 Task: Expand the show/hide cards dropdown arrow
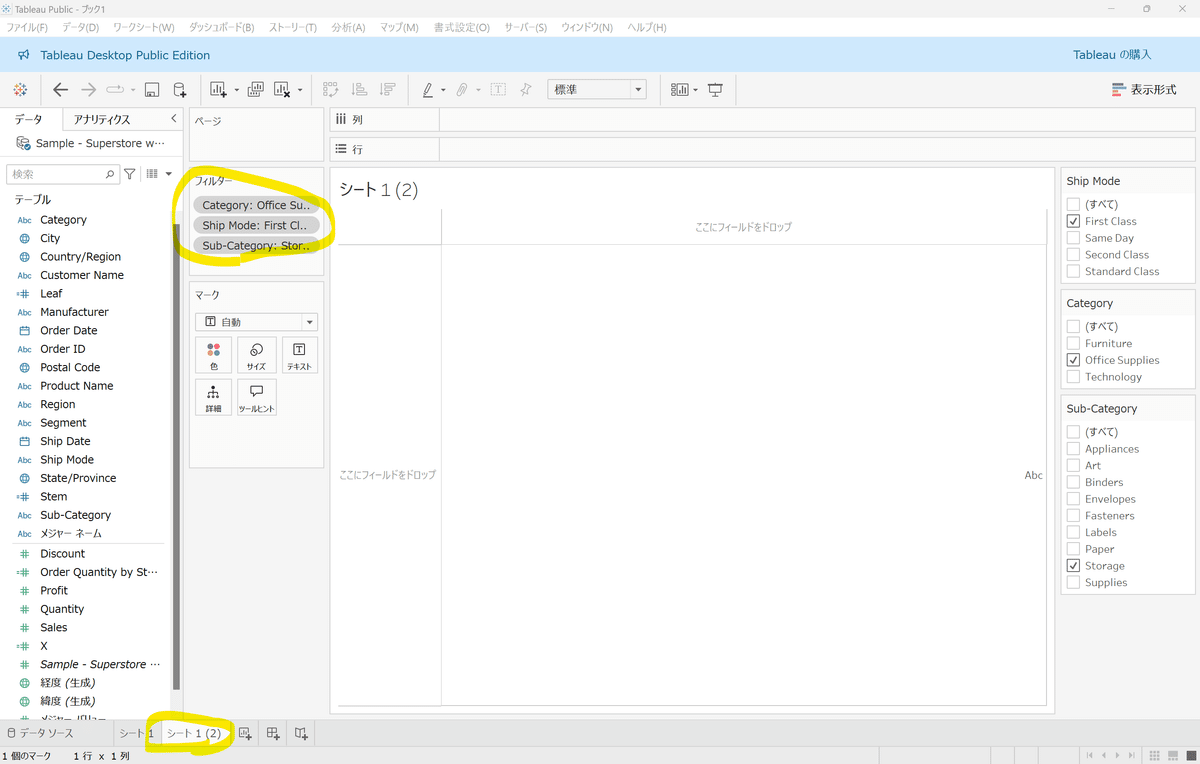pyautogui.click(x=696, y=91)
